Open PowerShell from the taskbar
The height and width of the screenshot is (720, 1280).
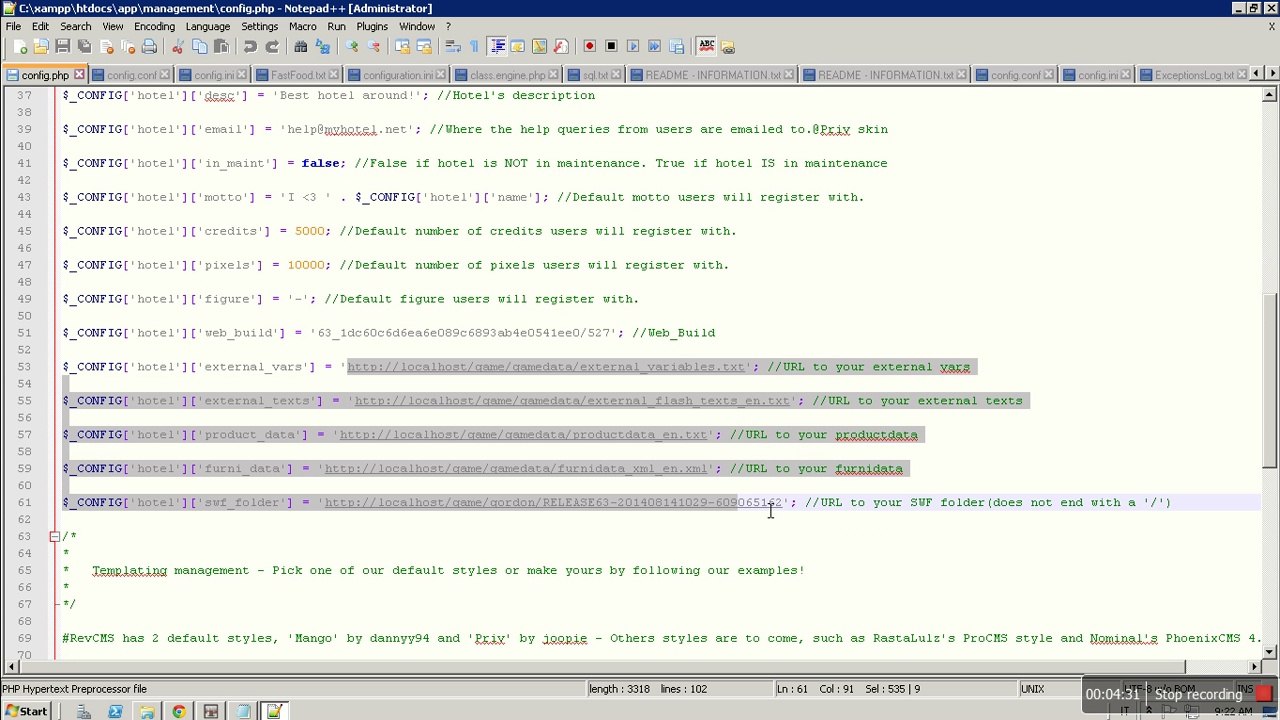click(115, 711)
